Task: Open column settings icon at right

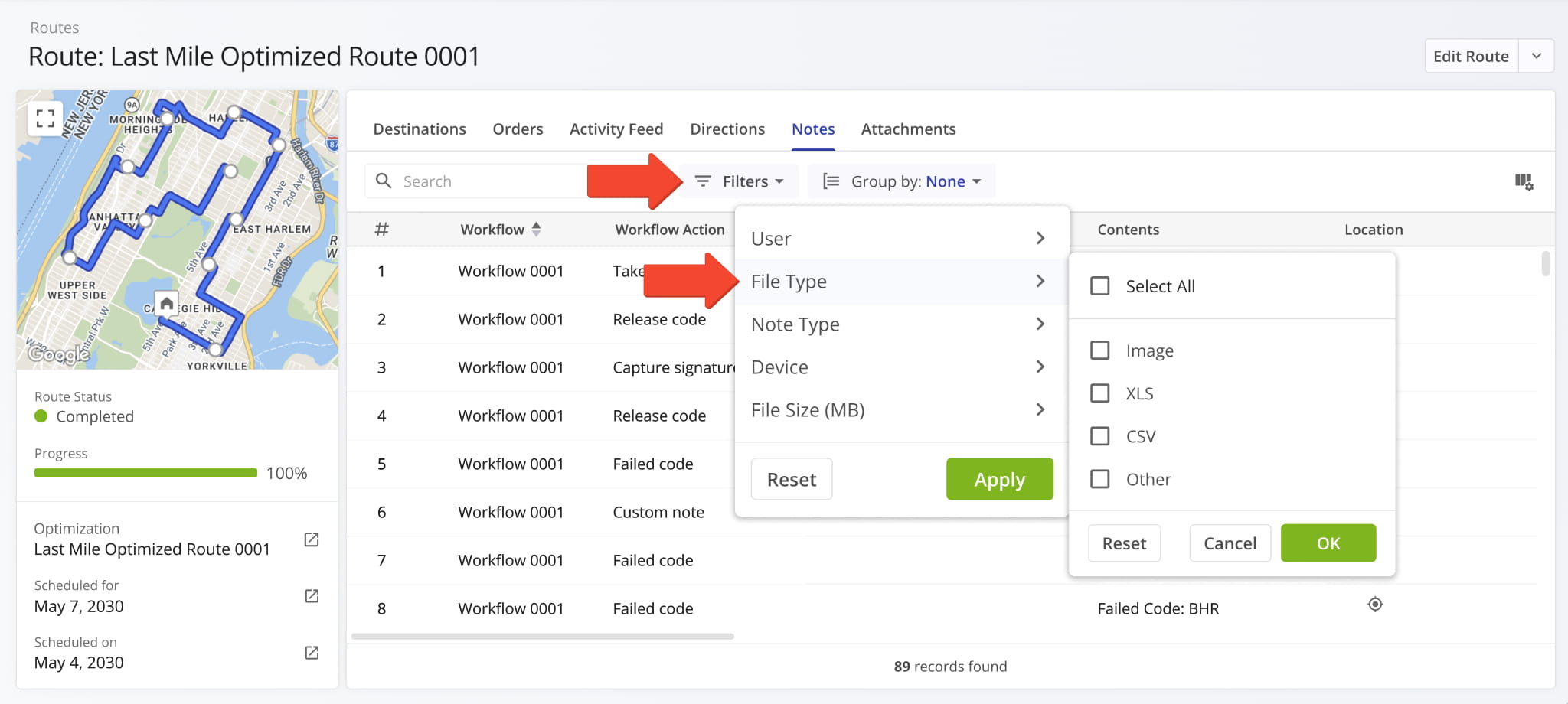Action: pyautogui.click(x=1523, y=181)
